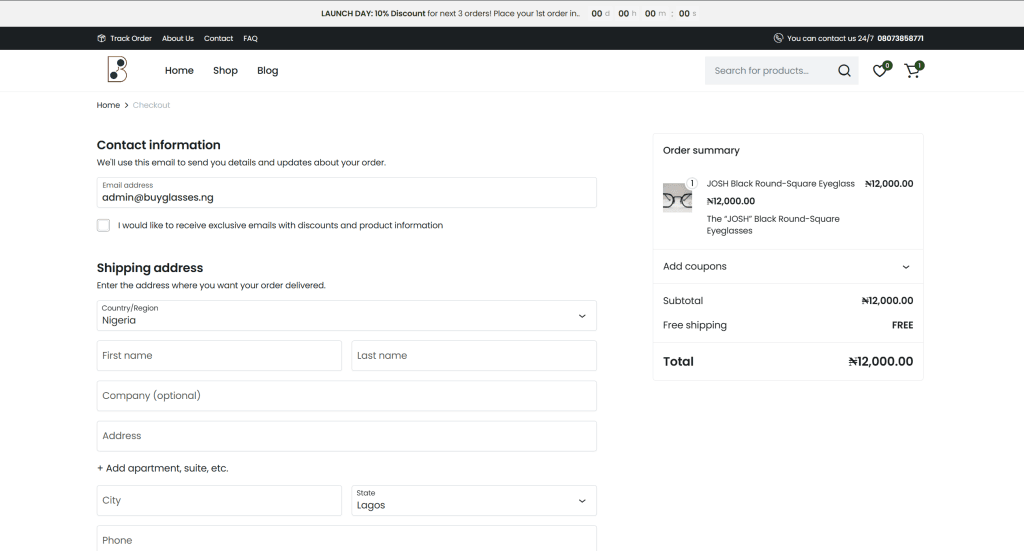Open the shopping cart icon

(x=911, y=71)
